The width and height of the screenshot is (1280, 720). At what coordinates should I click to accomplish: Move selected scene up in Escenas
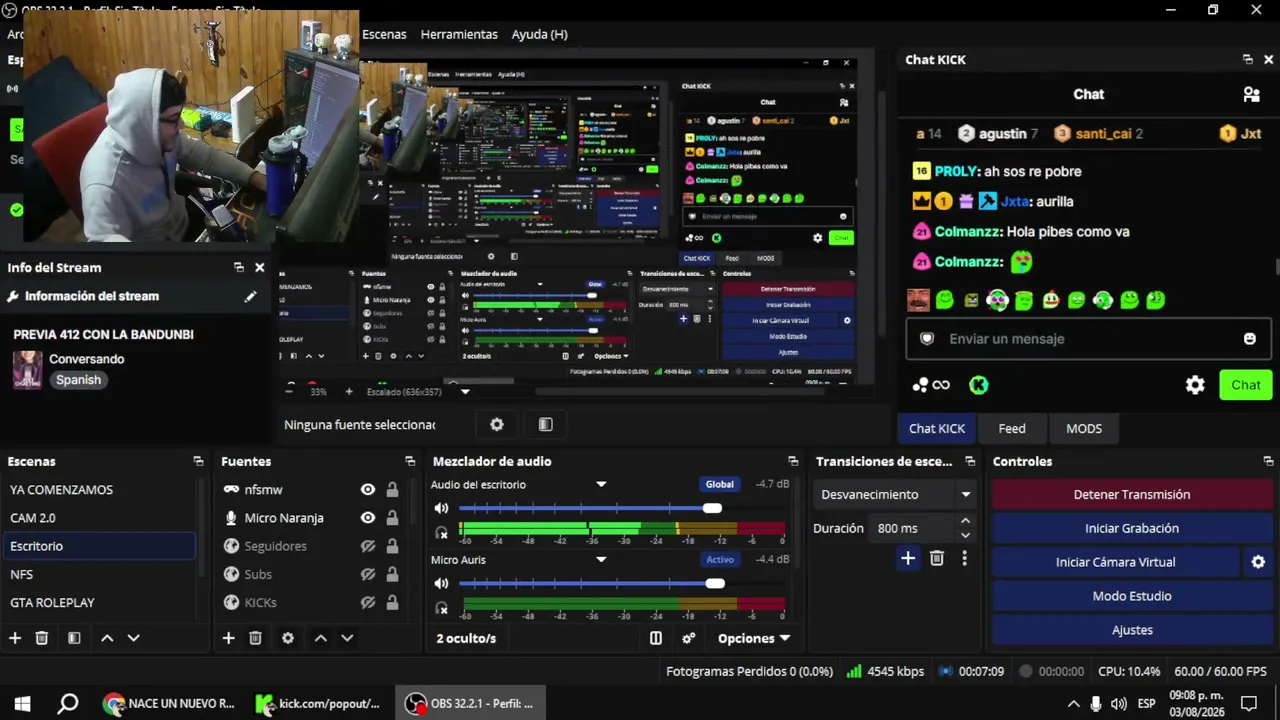(107, 638)
